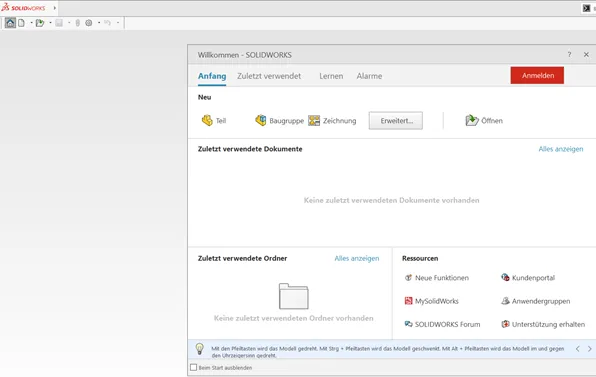Open the MySolidWorks resource link
The width and height of the screenshot is (596, 377).
point(431,301)
